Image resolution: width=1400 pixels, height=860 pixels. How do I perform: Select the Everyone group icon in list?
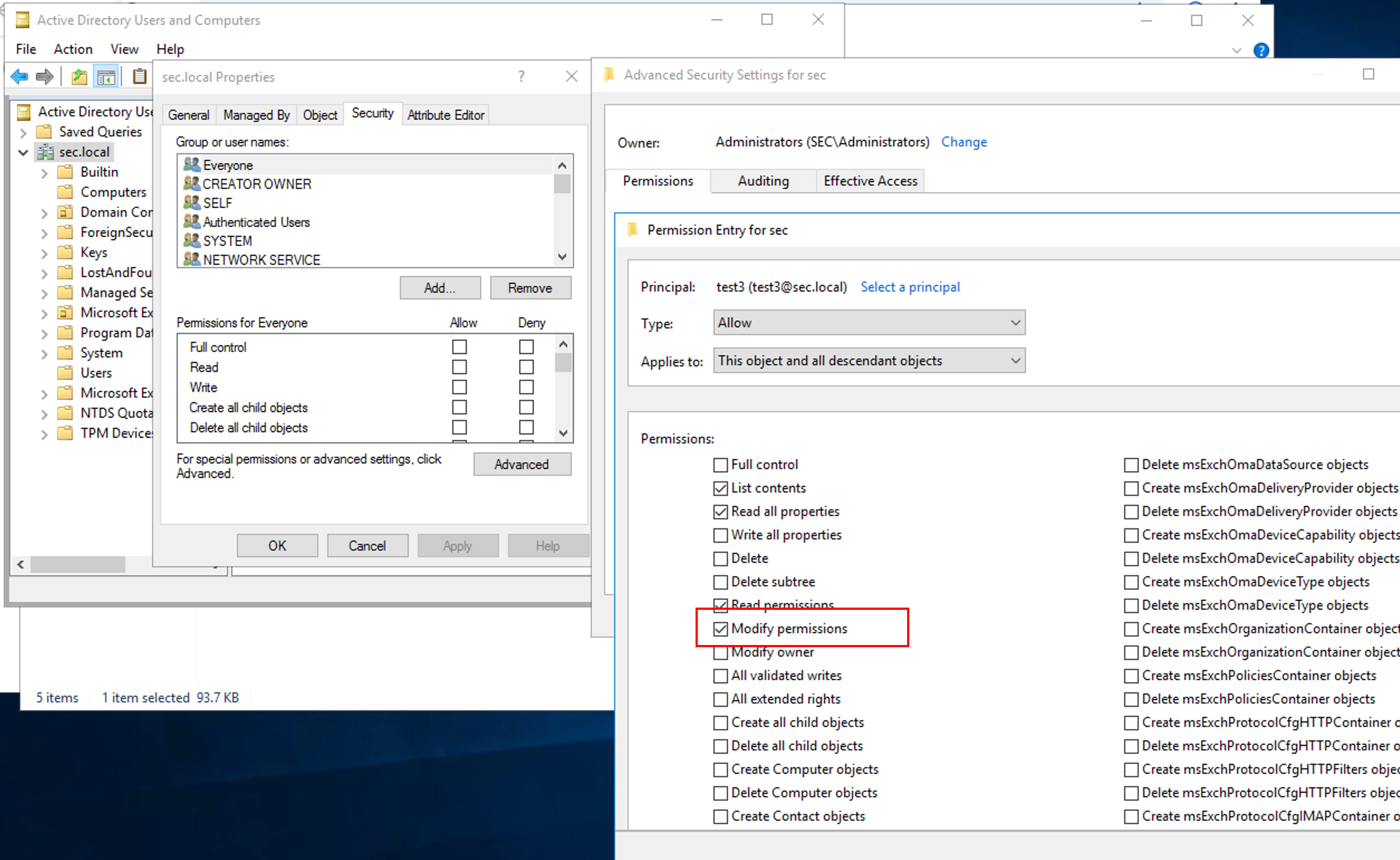[191, 165]
